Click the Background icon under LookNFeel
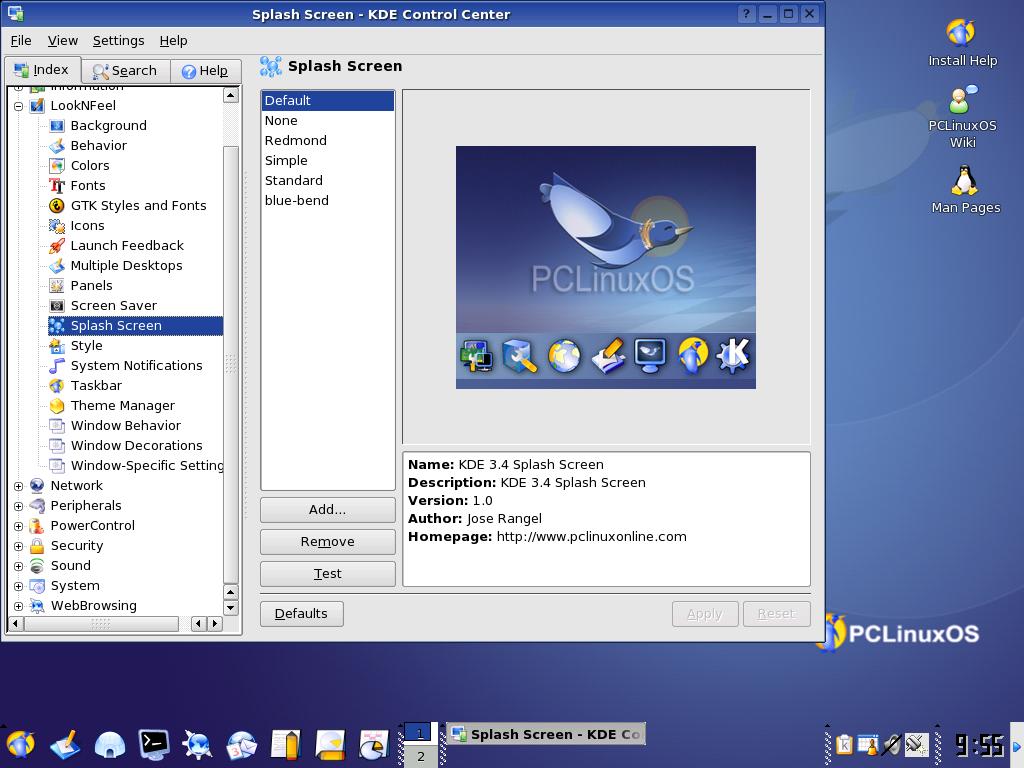Image resolution: width=1024 pixels, height=768 pixels. [x=57, y=125]
